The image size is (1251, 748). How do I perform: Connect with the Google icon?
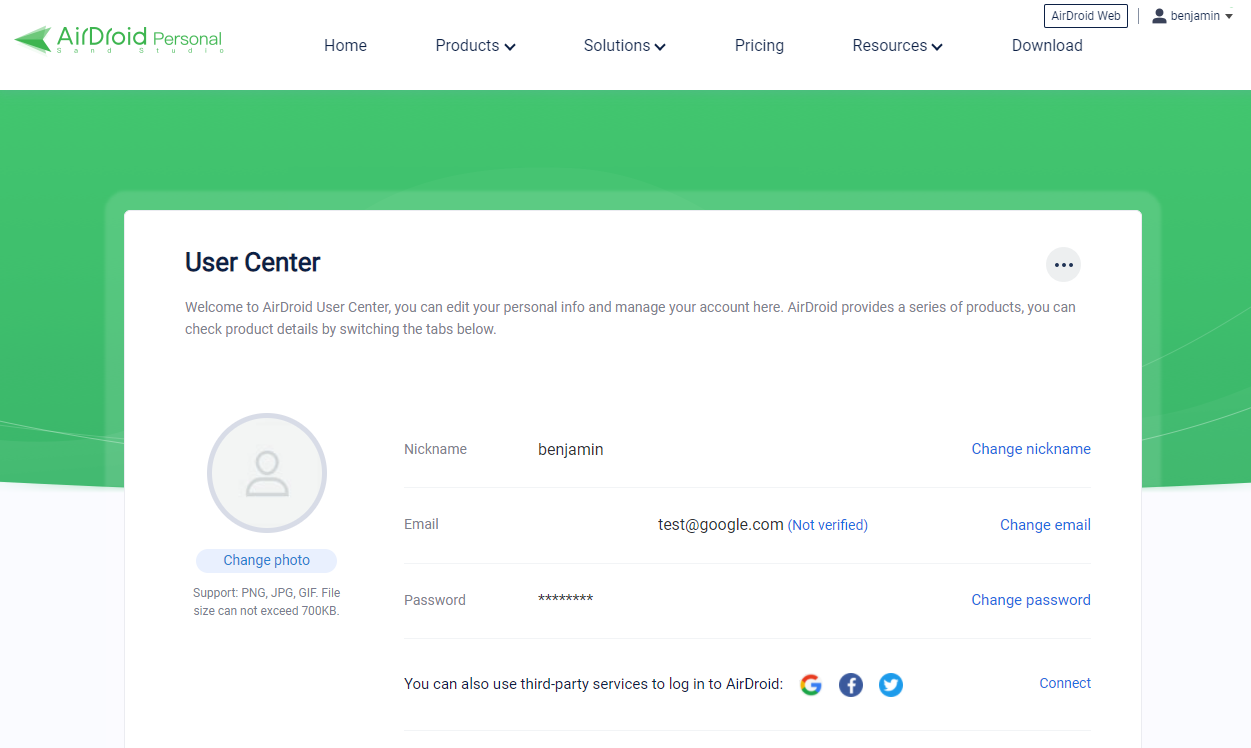811,685
